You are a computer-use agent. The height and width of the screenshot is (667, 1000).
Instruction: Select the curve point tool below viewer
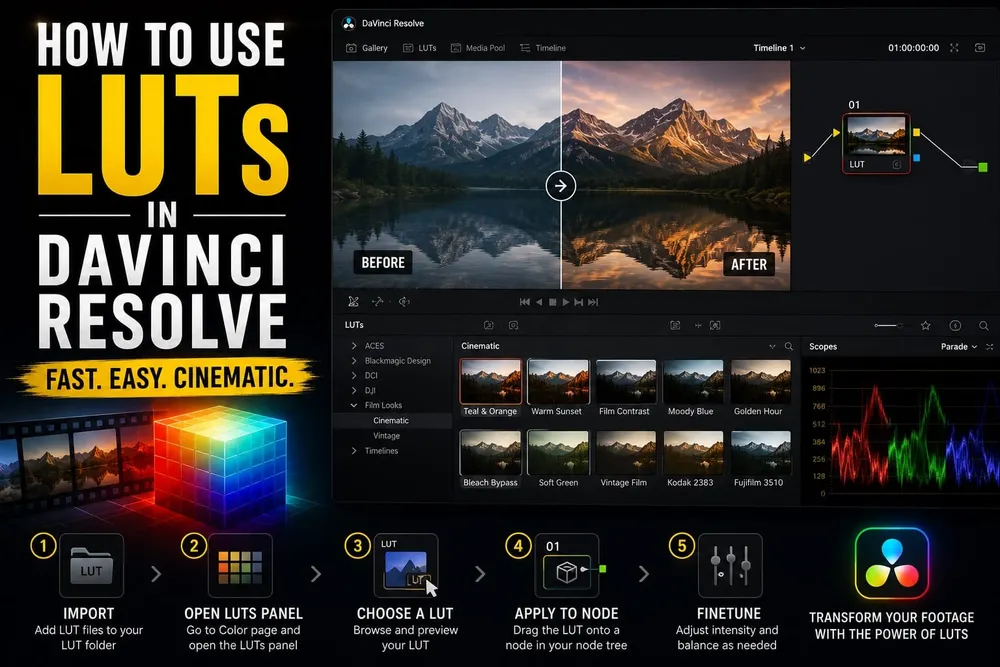[378, 302]
